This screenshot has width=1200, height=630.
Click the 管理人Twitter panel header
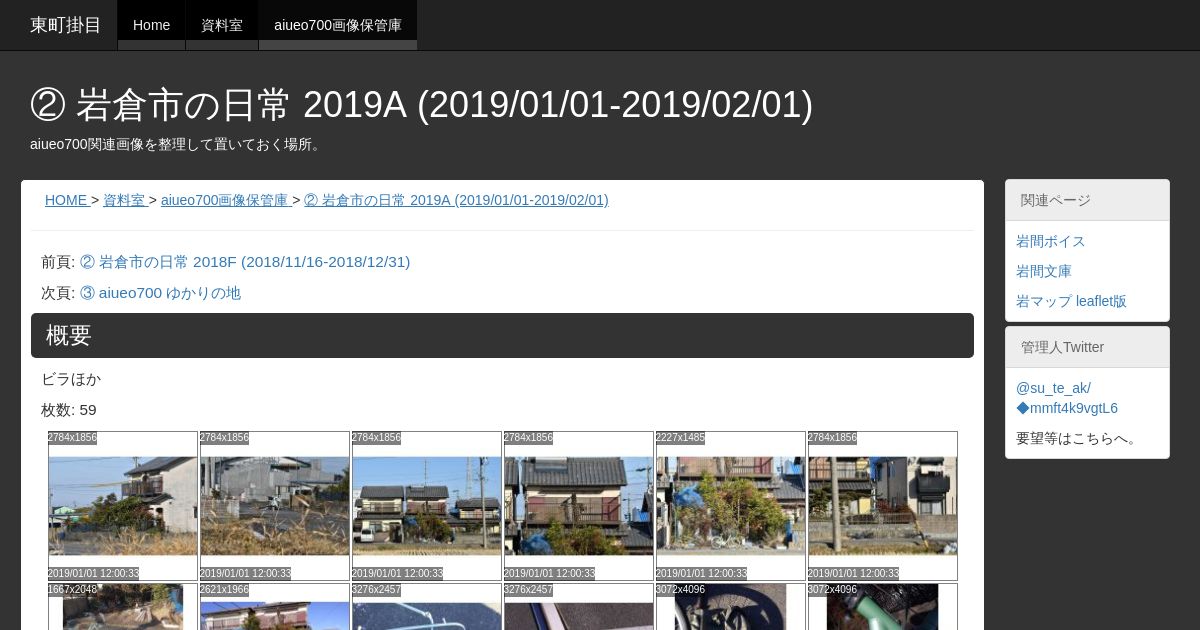[x=1087, y=347]
